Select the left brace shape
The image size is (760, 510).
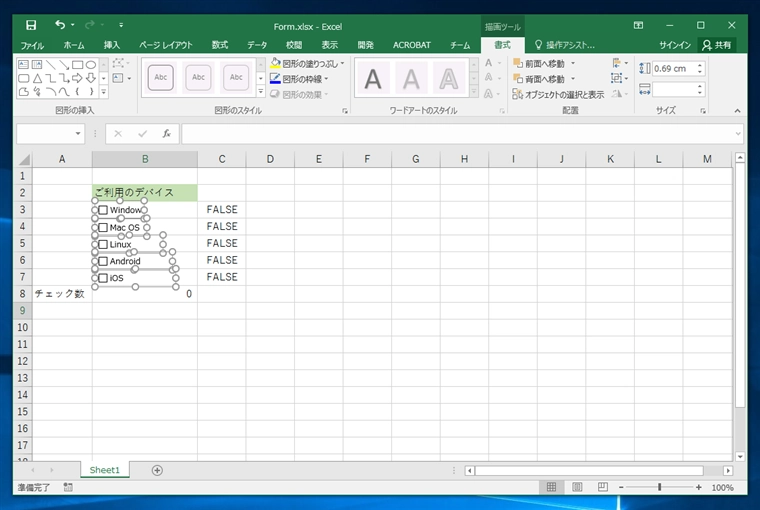(78, 91)
